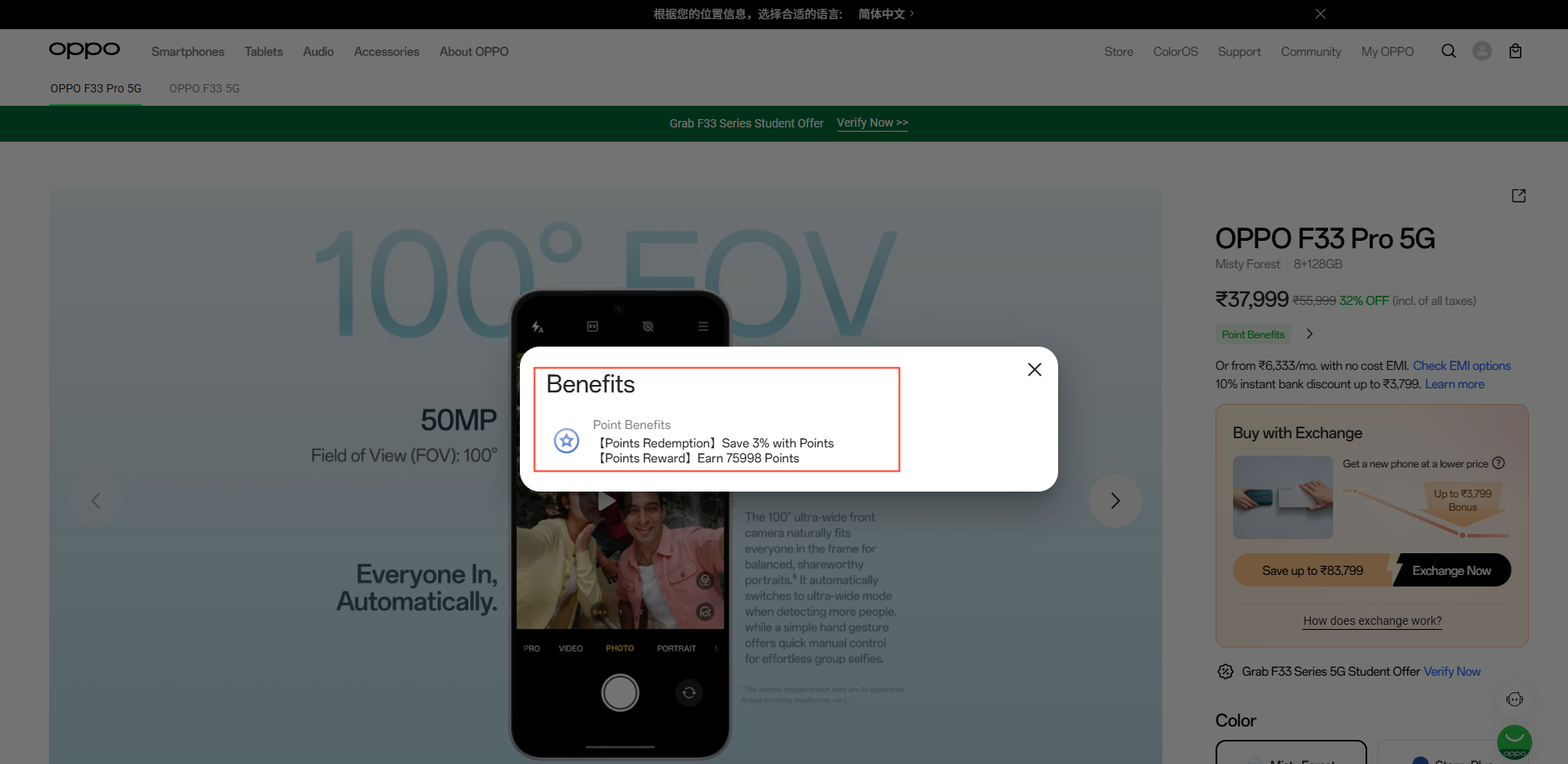
Task: Open the shopping bag icon
Action: pos(1516,51)
